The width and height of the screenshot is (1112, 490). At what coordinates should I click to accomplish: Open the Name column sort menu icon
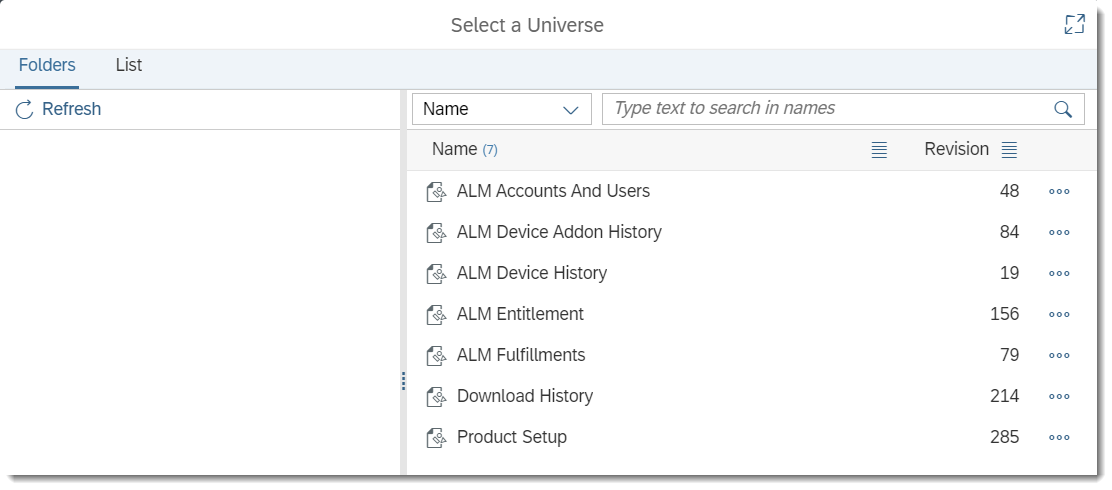coord(879,150)
